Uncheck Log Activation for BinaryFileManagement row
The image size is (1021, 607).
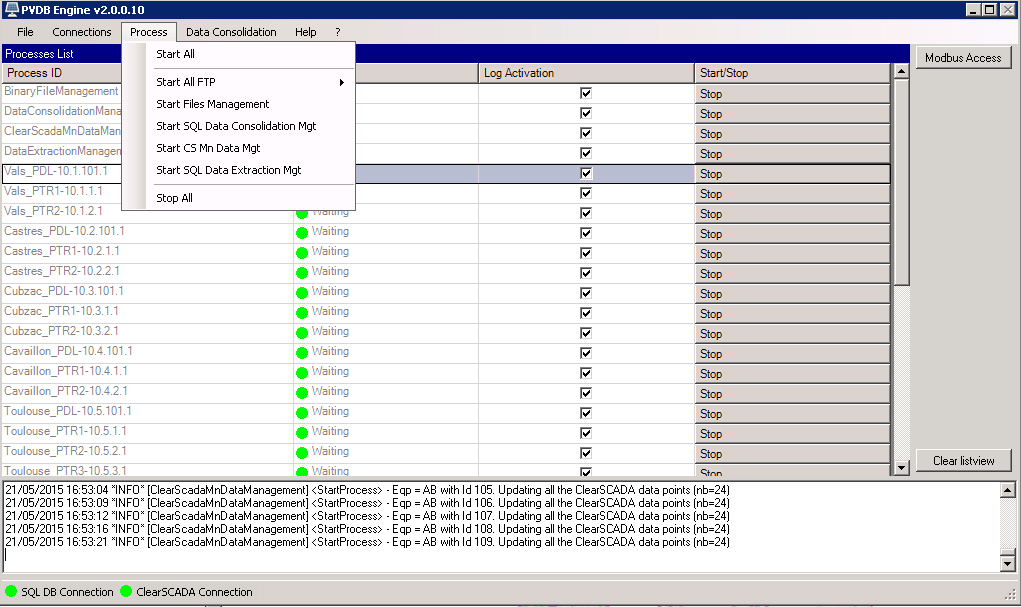pyautogui.click(x=586, y=93)
